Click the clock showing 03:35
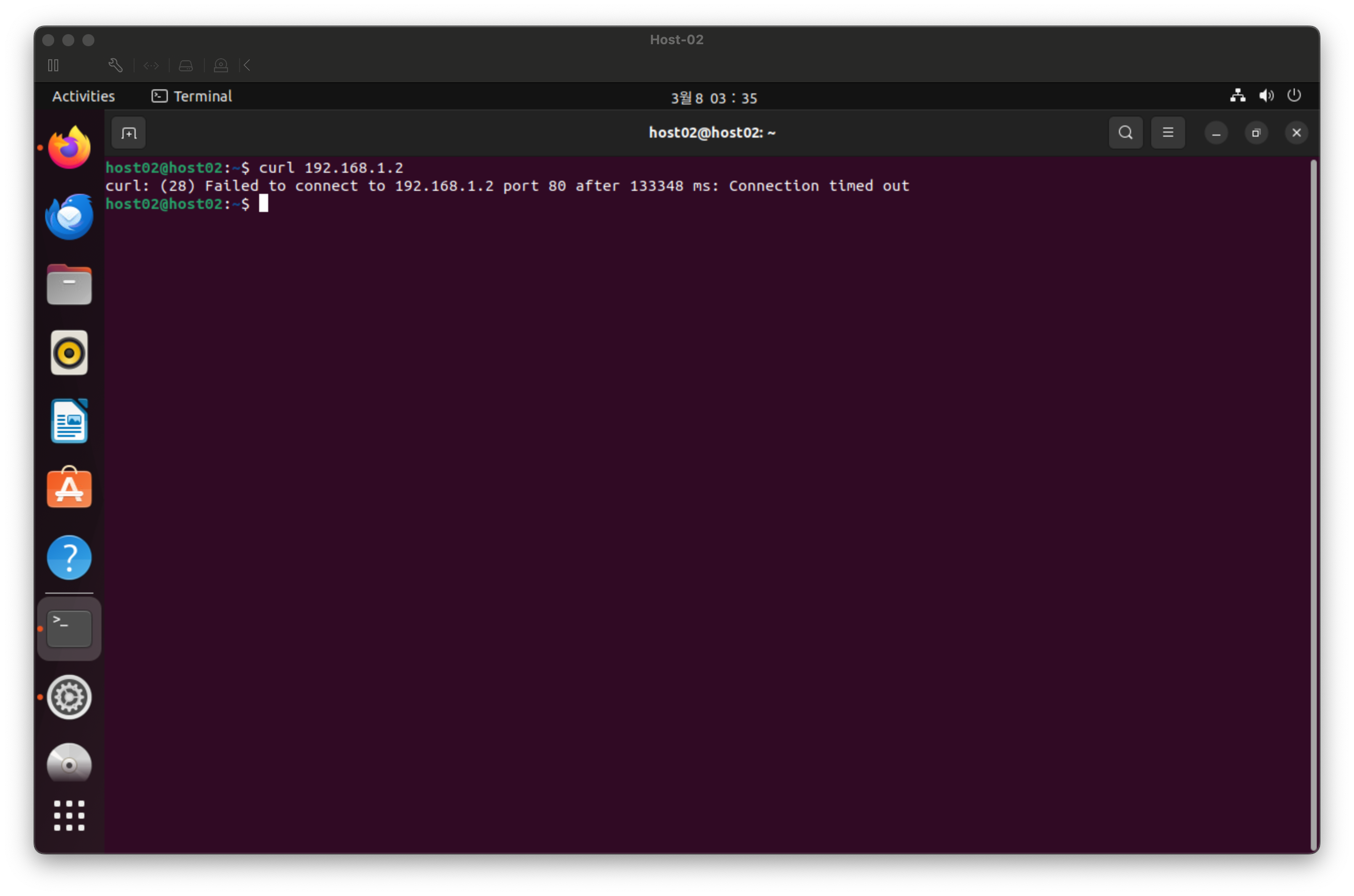This screenshot has width=1354, height=896. point(714,98)
